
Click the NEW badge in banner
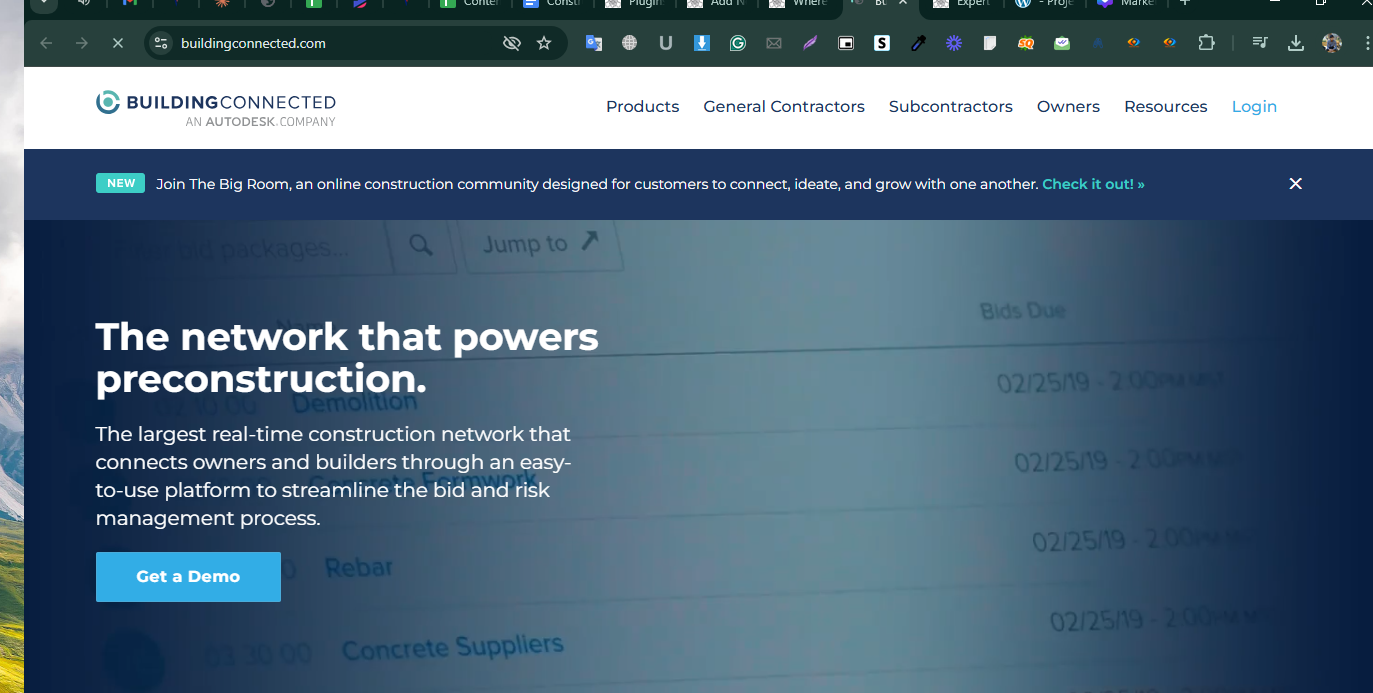click(121, 183)
